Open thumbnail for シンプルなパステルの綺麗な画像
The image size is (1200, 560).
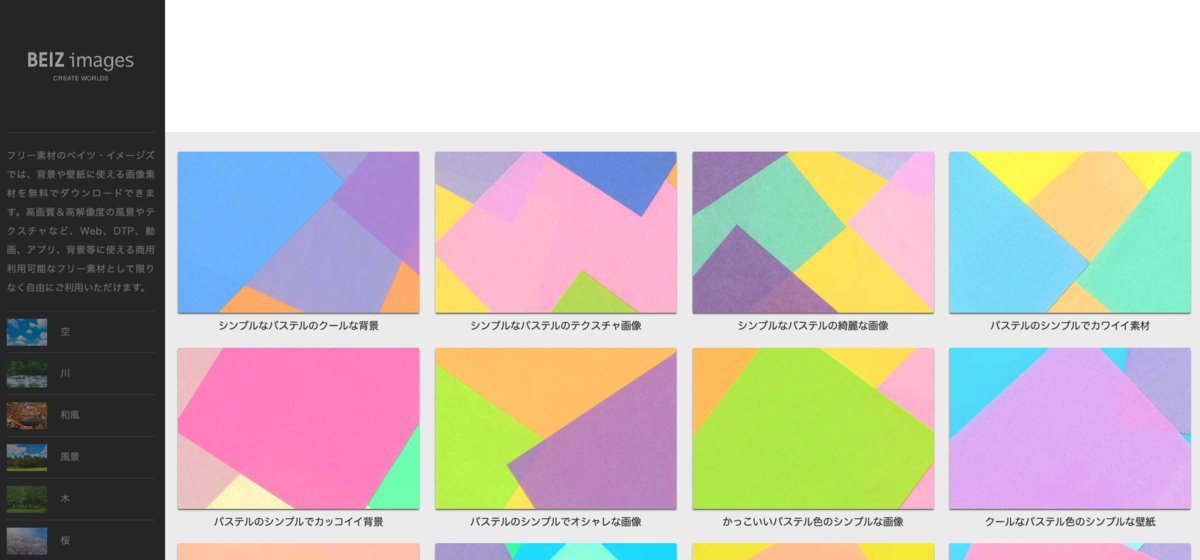coord(813,233)
